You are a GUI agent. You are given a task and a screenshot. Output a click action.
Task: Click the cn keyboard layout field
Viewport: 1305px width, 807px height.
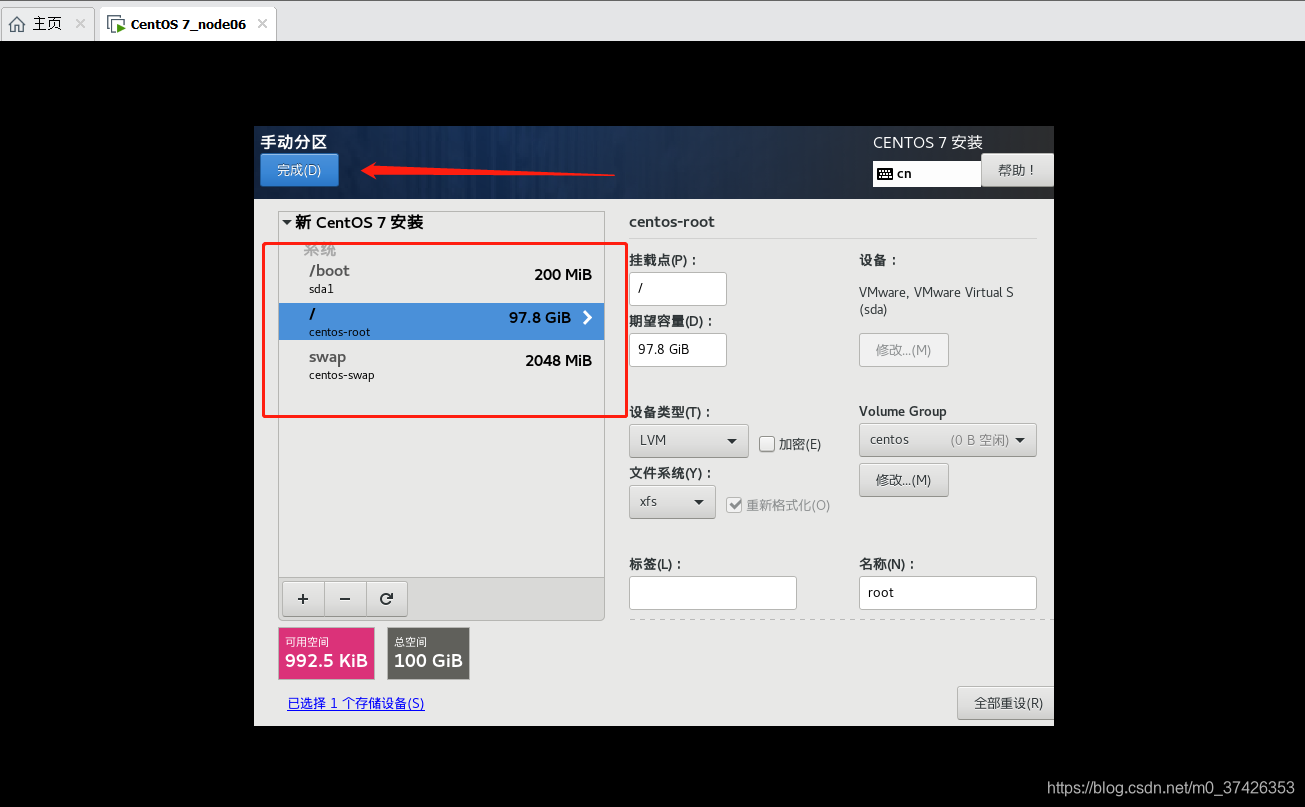927,174
